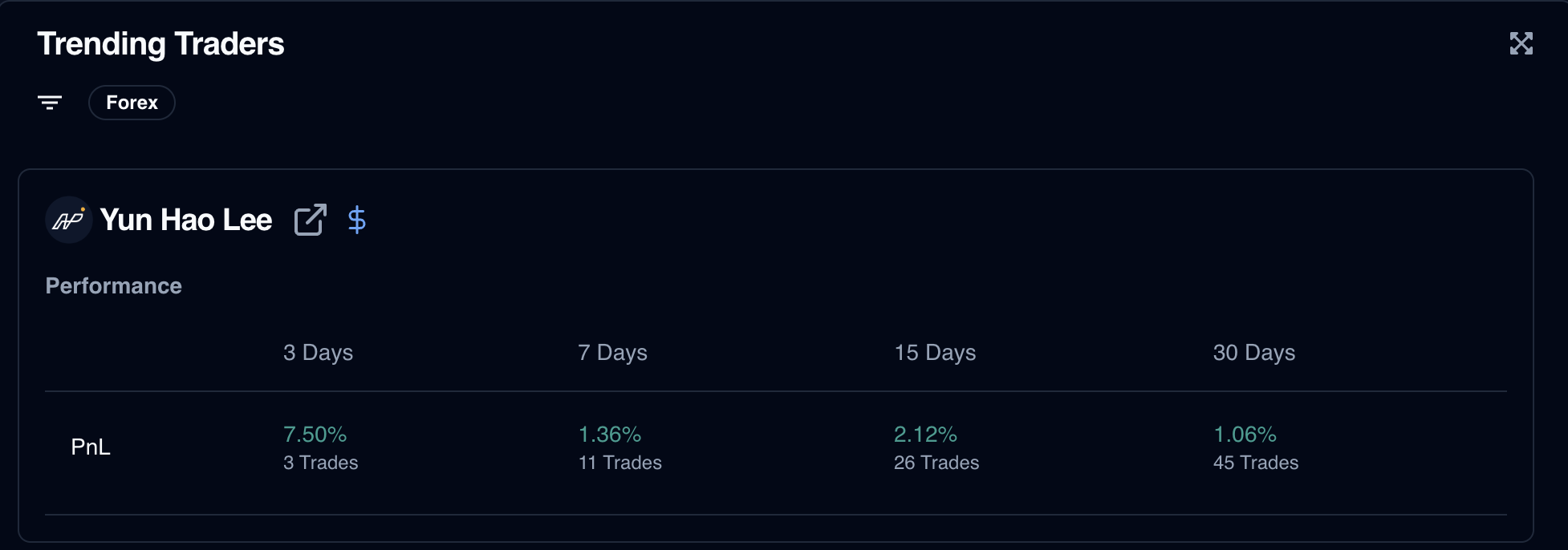Screen dimensions: 1568x550
Task: Click the blue dollar sign icon
Action: coord(357,220)
